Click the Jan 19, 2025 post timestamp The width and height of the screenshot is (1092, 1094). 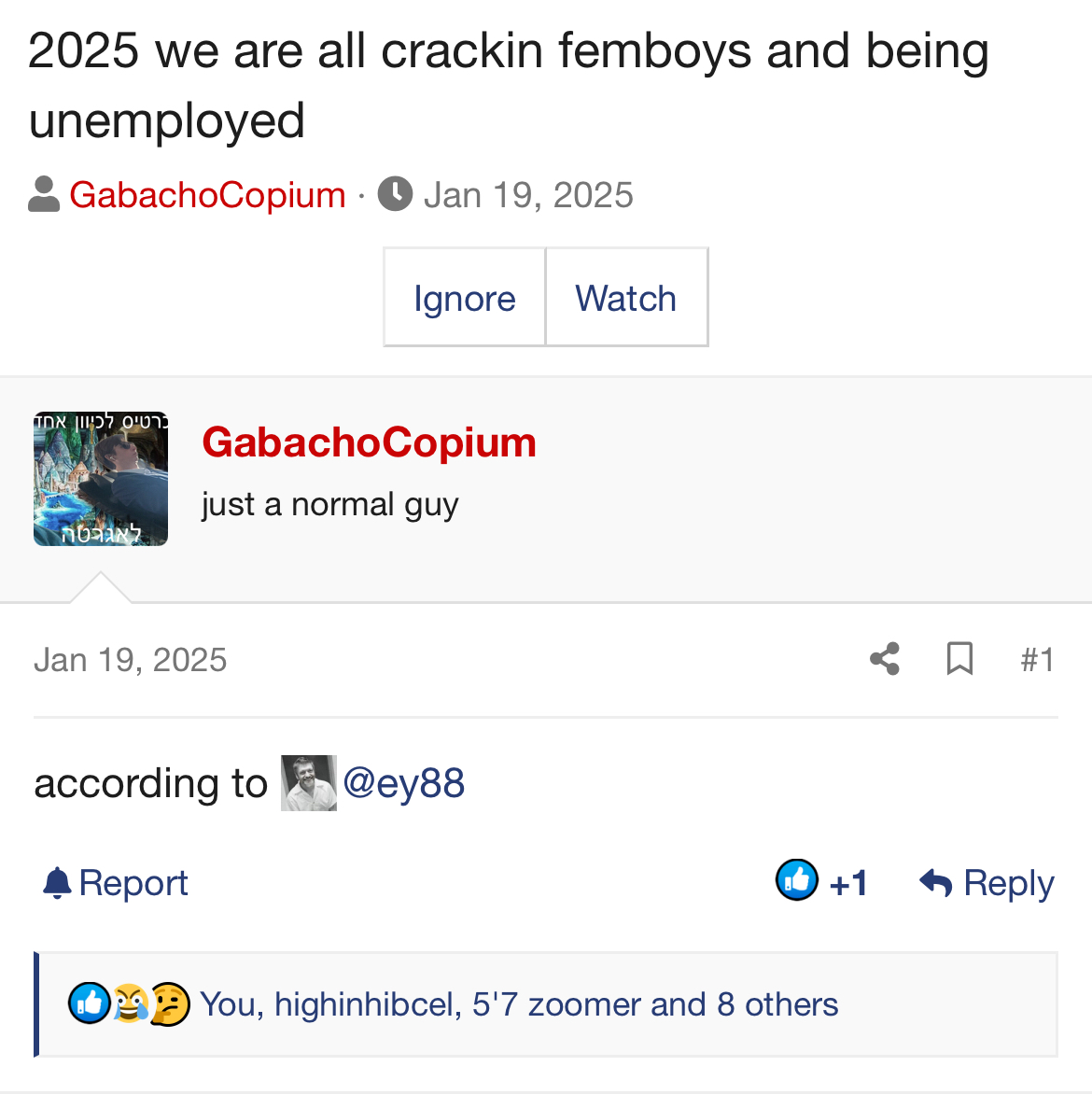pyautogui.click(x=131, y=660)
